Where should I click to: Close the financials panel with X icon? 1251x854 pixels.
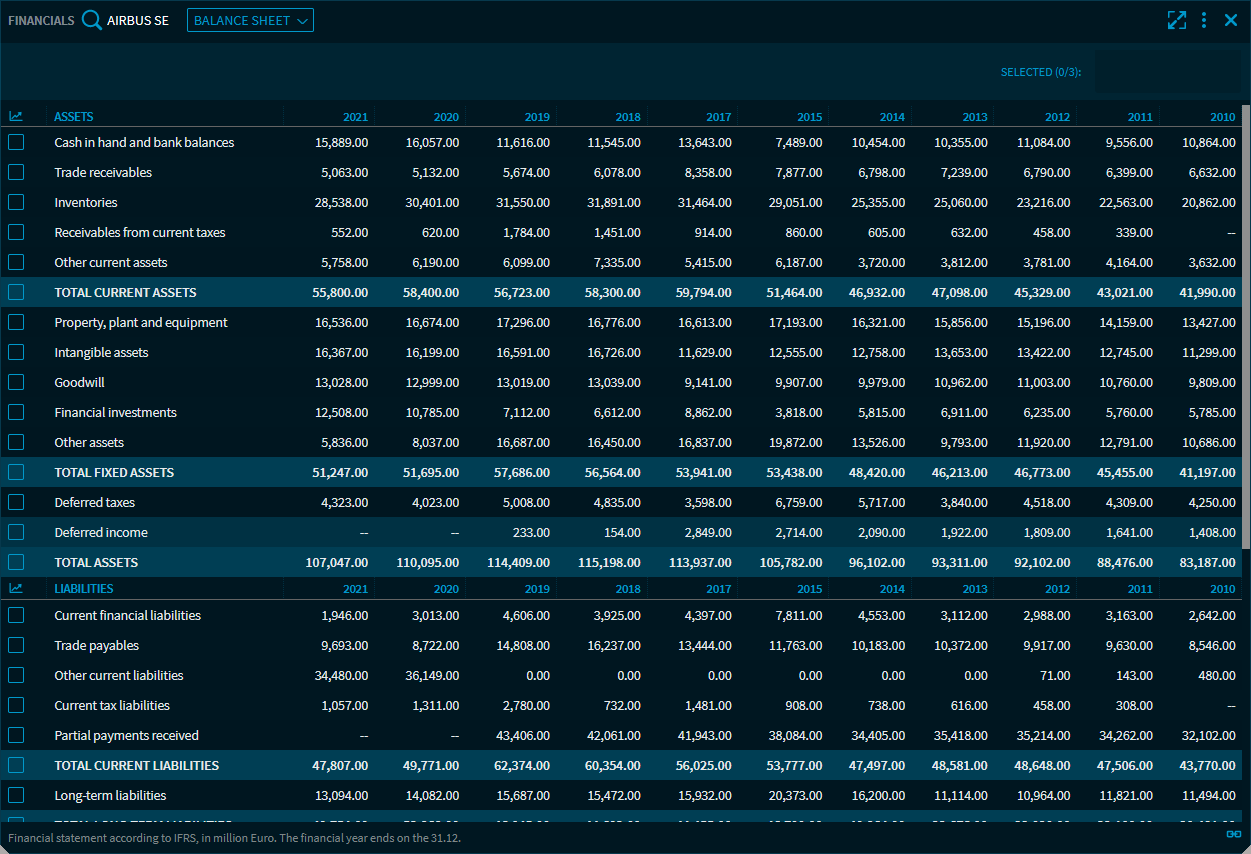point(1231,20)
